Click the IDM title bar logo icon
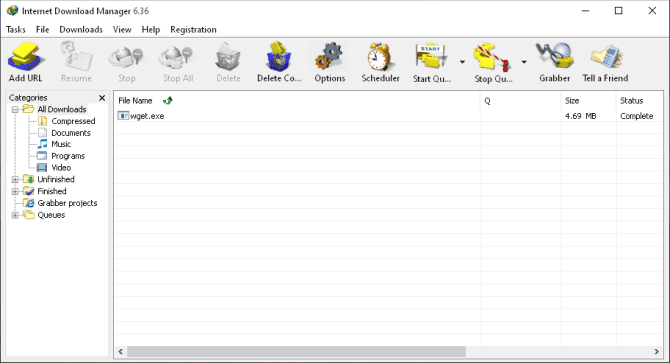Viewport: 670px width, 363px height. pos(12,11)
